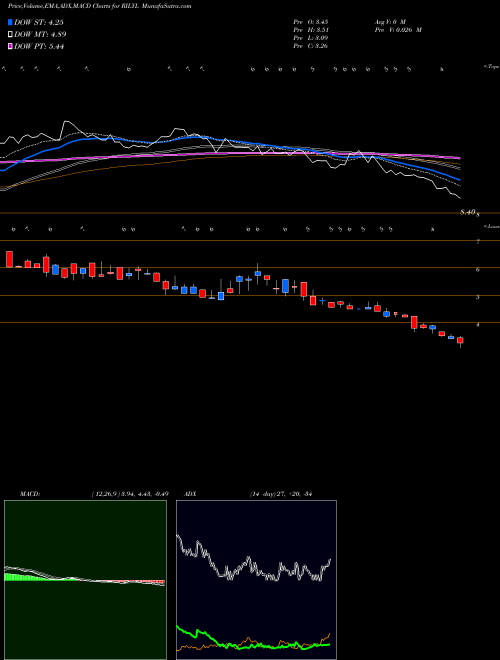Click the price axis label 7
The width and height of the screenshot is (500, 660).
tap(478, 242)
